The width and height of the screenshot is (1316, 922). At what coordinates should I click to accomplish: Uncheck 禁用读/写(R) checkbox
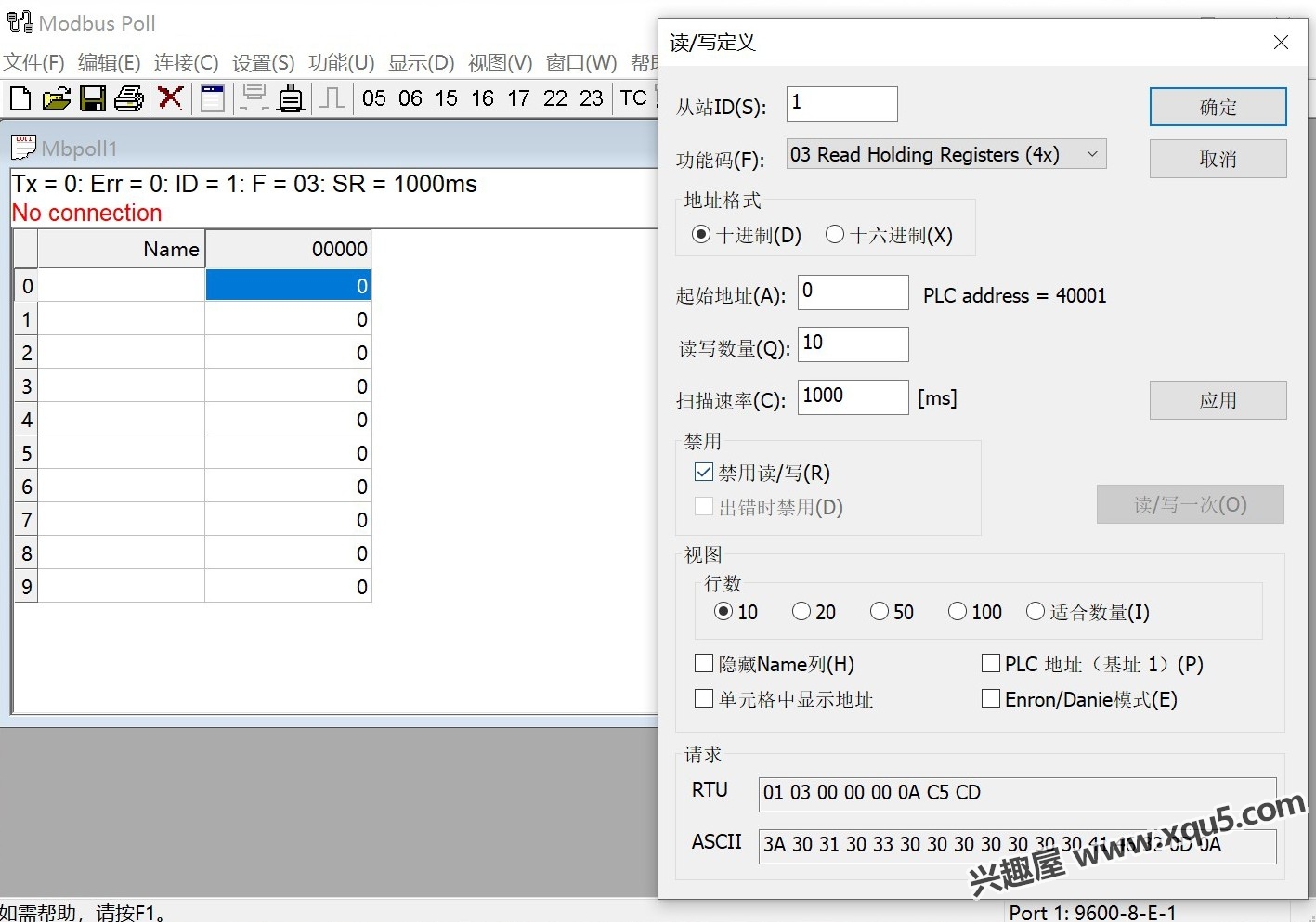(704, 473)
